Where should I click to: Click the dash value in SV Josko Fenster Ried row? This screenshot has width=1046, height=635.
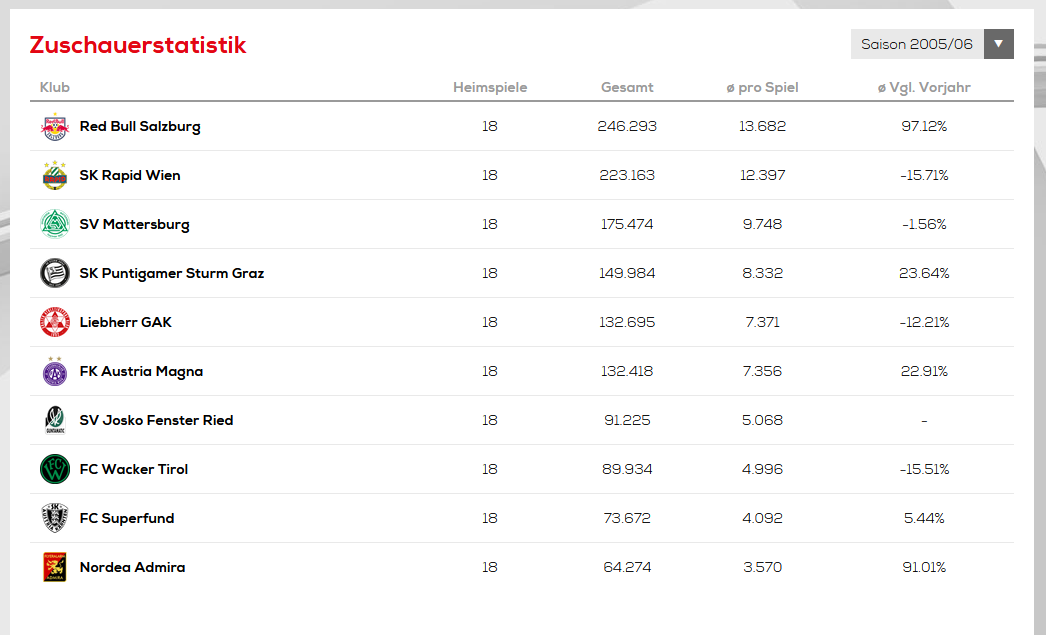[924, 421]
